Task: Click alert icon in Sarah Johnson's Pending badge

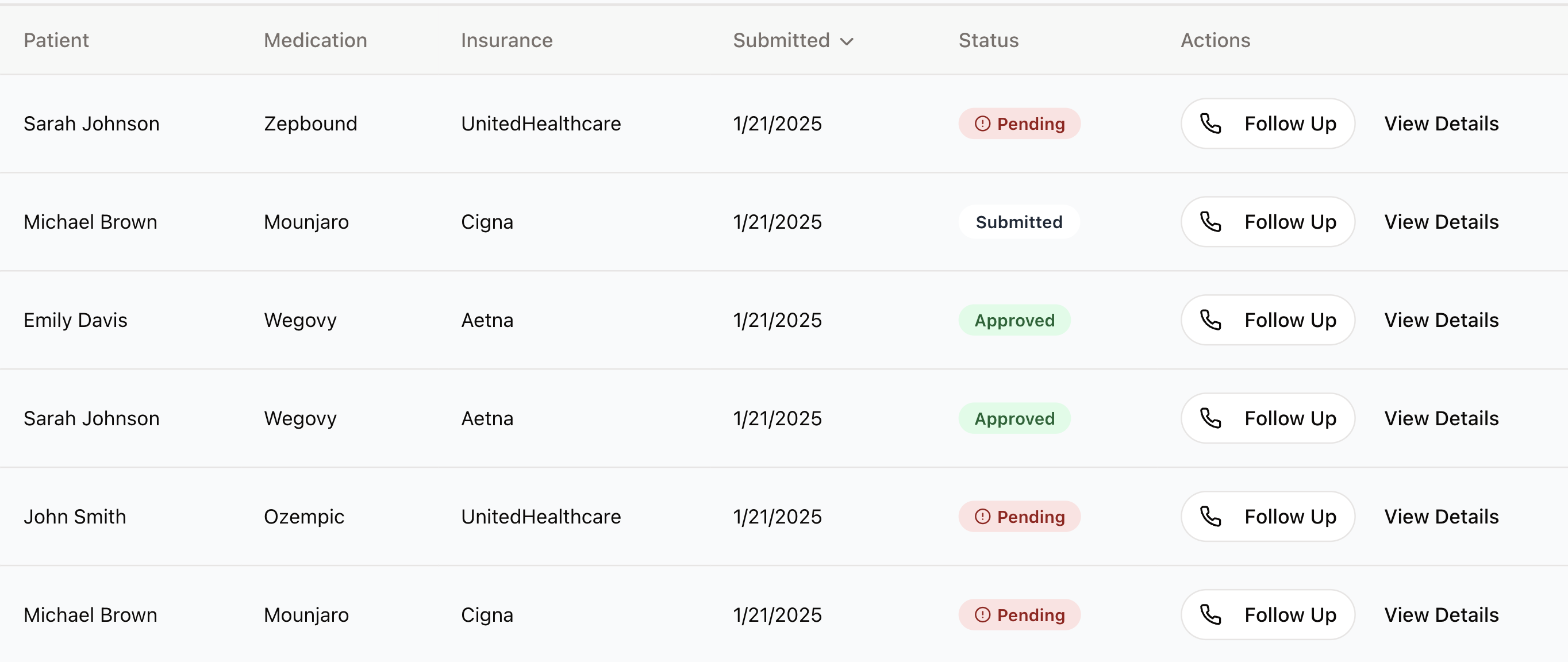Action: point(982,124)
